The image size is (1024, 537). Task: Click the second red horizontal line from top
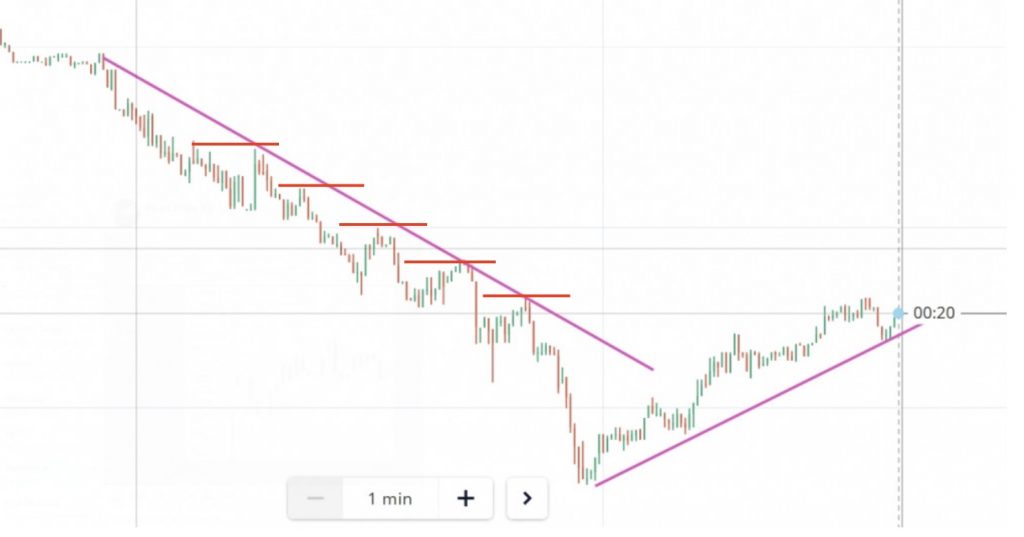pos(321,185)
